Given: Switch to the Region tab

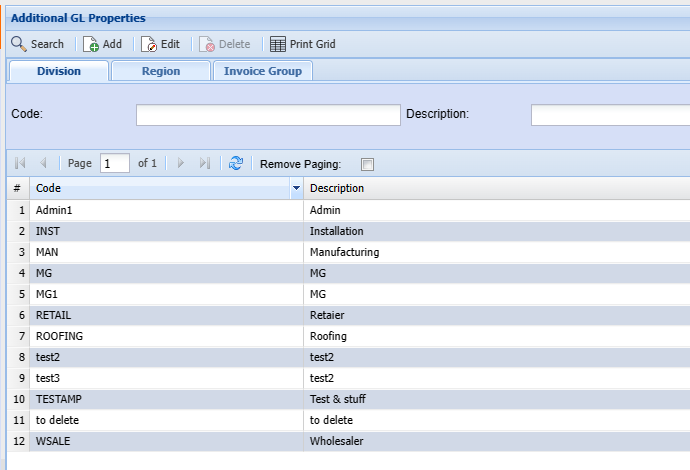Looking at the screenshot, I should (x=160, y=71).
